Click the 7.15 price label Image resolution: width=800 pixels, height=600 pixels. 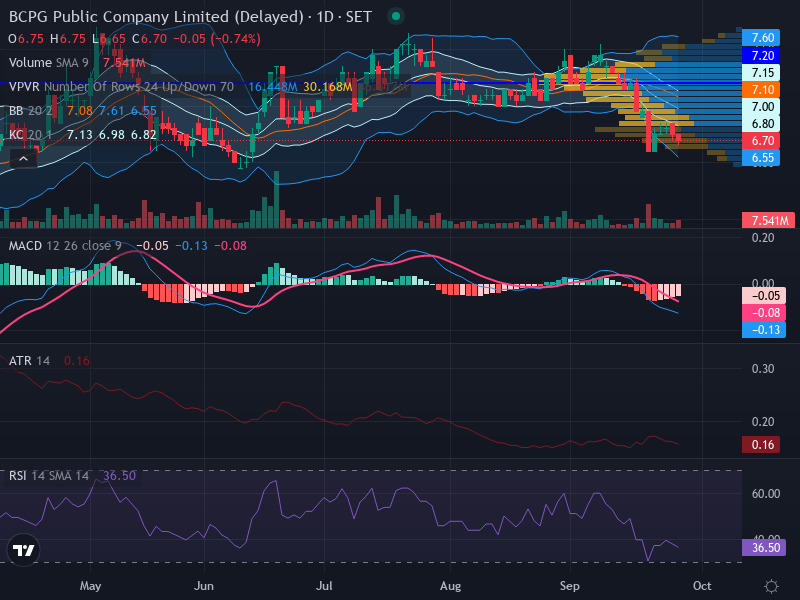761,72
